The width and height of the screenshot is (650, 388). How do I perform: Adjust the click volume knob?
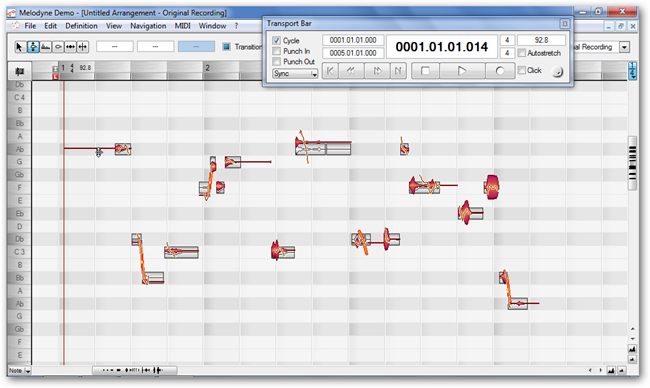558,72
